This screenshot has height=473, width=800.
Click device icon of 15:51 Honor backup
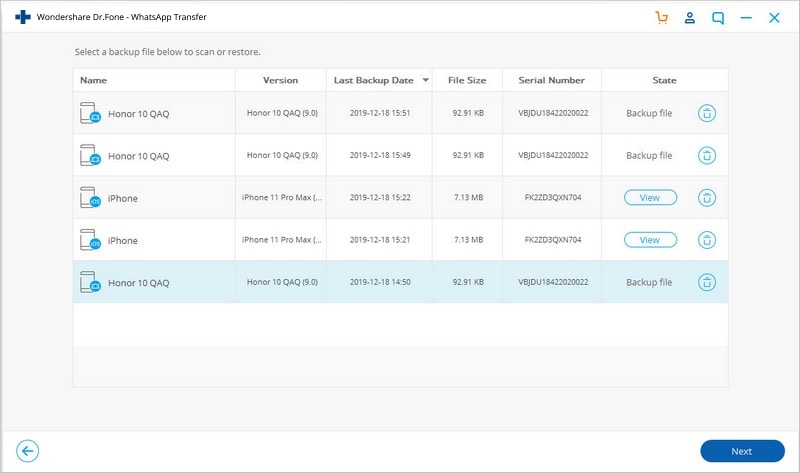point(90,113)
